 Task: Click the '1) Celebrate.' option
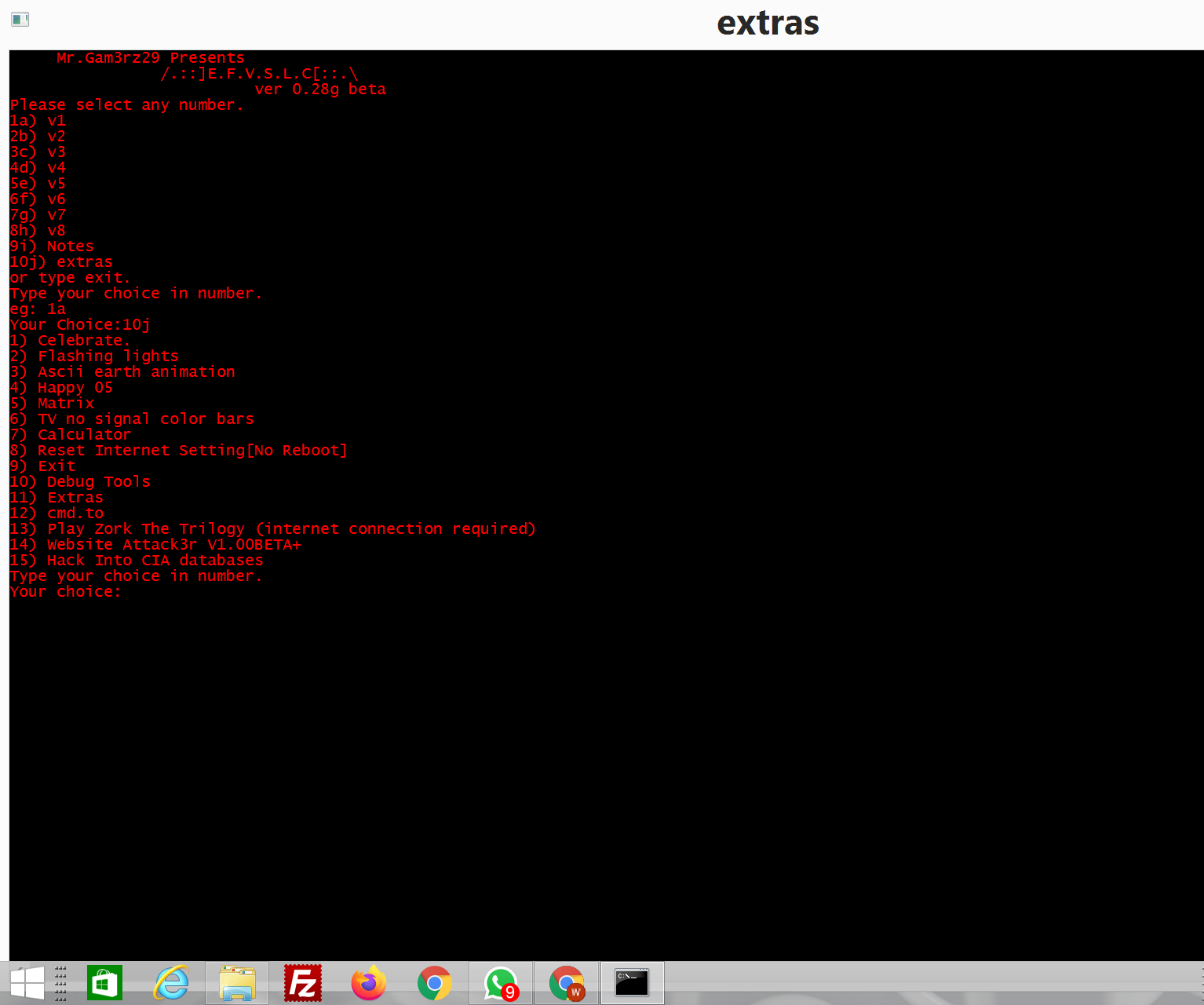[70, 341]
